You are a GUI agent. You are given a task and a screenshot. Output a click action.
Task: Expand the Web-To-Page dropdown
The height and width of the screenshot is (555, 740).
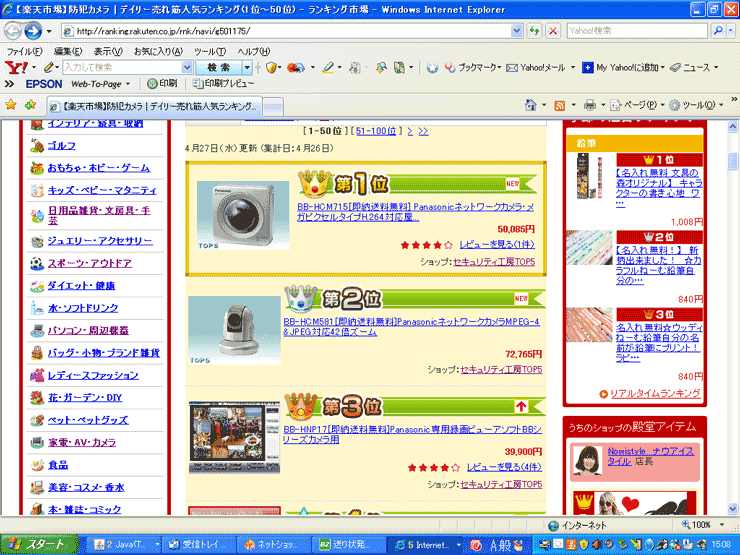point(128,84)
